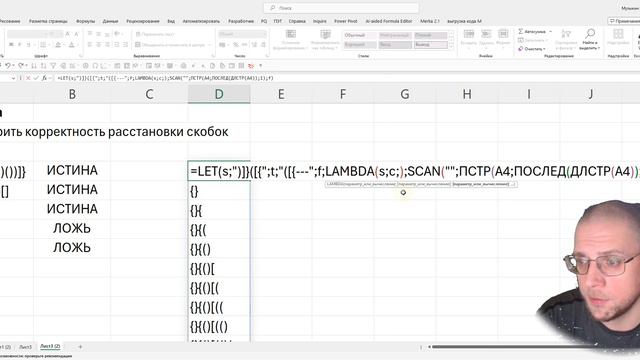
Task: Click the Поиск search box
Action: click(x=341, y=8)
